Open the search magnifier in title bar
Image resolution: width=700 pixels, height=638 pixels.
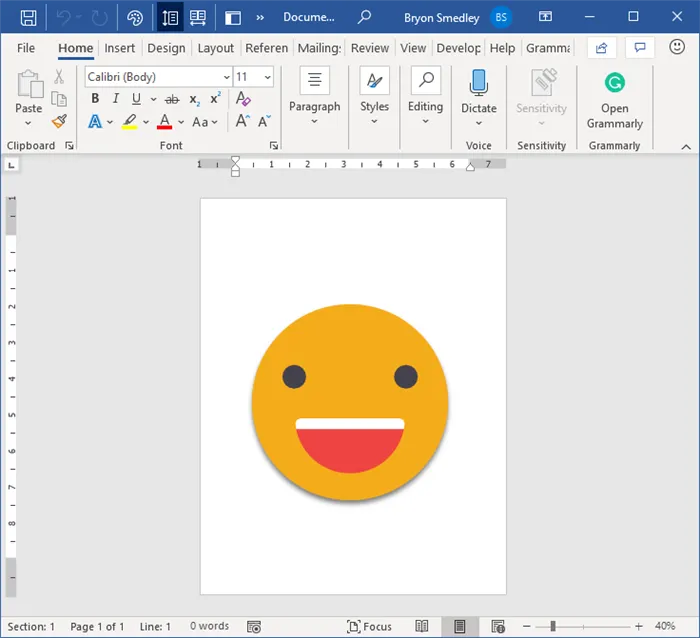[x=364, y=17]
